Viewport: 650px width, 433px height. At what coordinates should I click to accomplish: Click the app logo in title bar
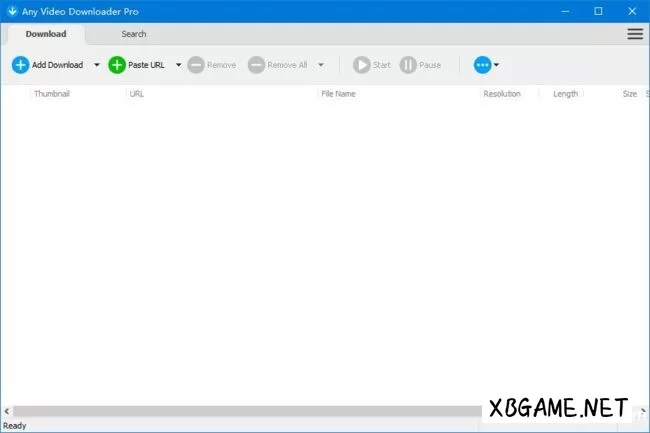[x=11, y=11]
